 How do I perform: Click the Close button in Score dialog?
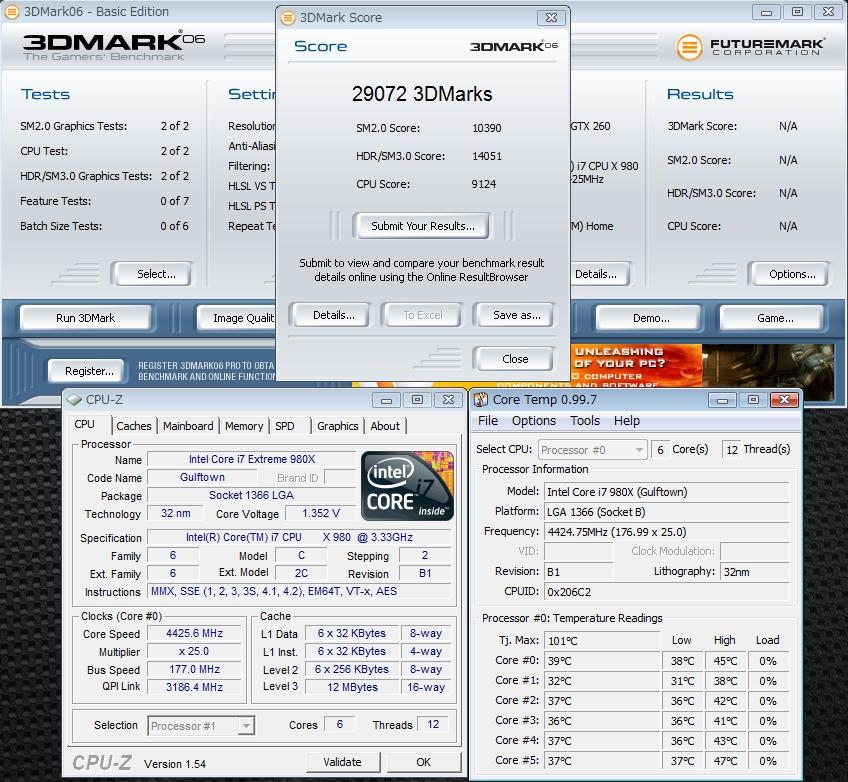[515, 359]
